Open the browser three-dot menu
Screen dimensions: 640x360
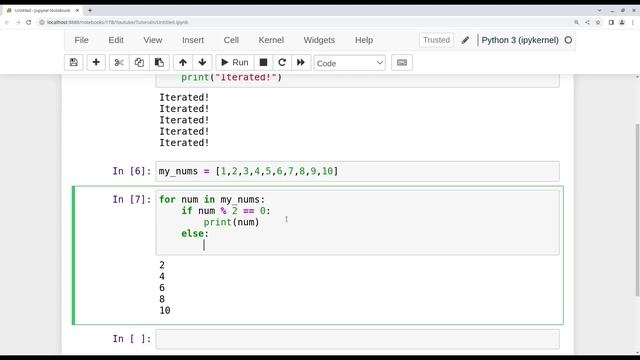(x=633, y=22)
